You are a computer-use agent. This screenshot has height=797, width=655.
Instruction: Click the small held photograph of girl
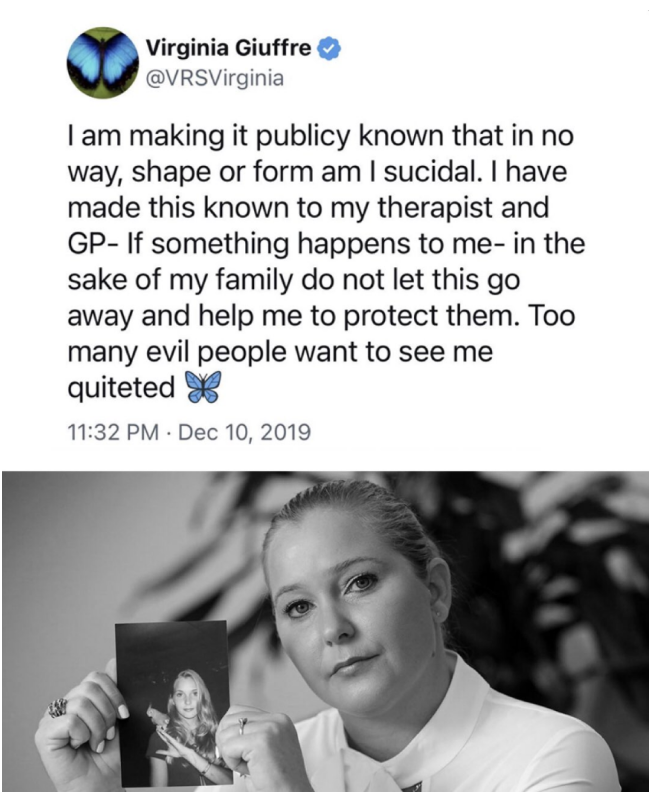tap(172, 703)
